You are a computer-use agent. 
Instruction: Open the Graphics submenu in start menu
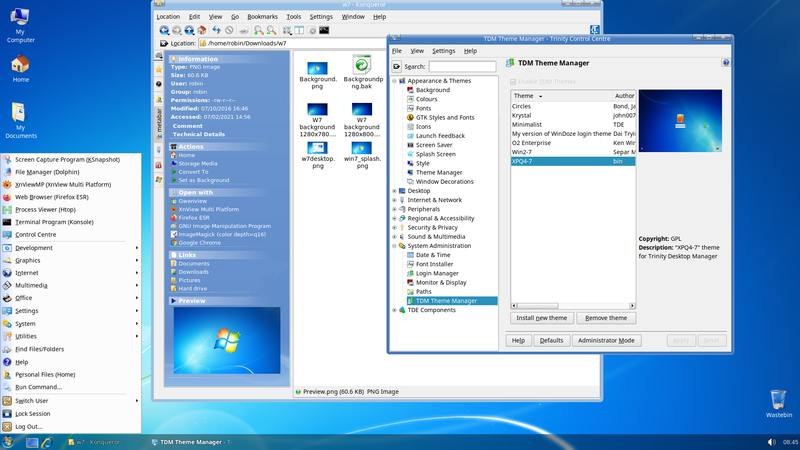tap(70, 260)
